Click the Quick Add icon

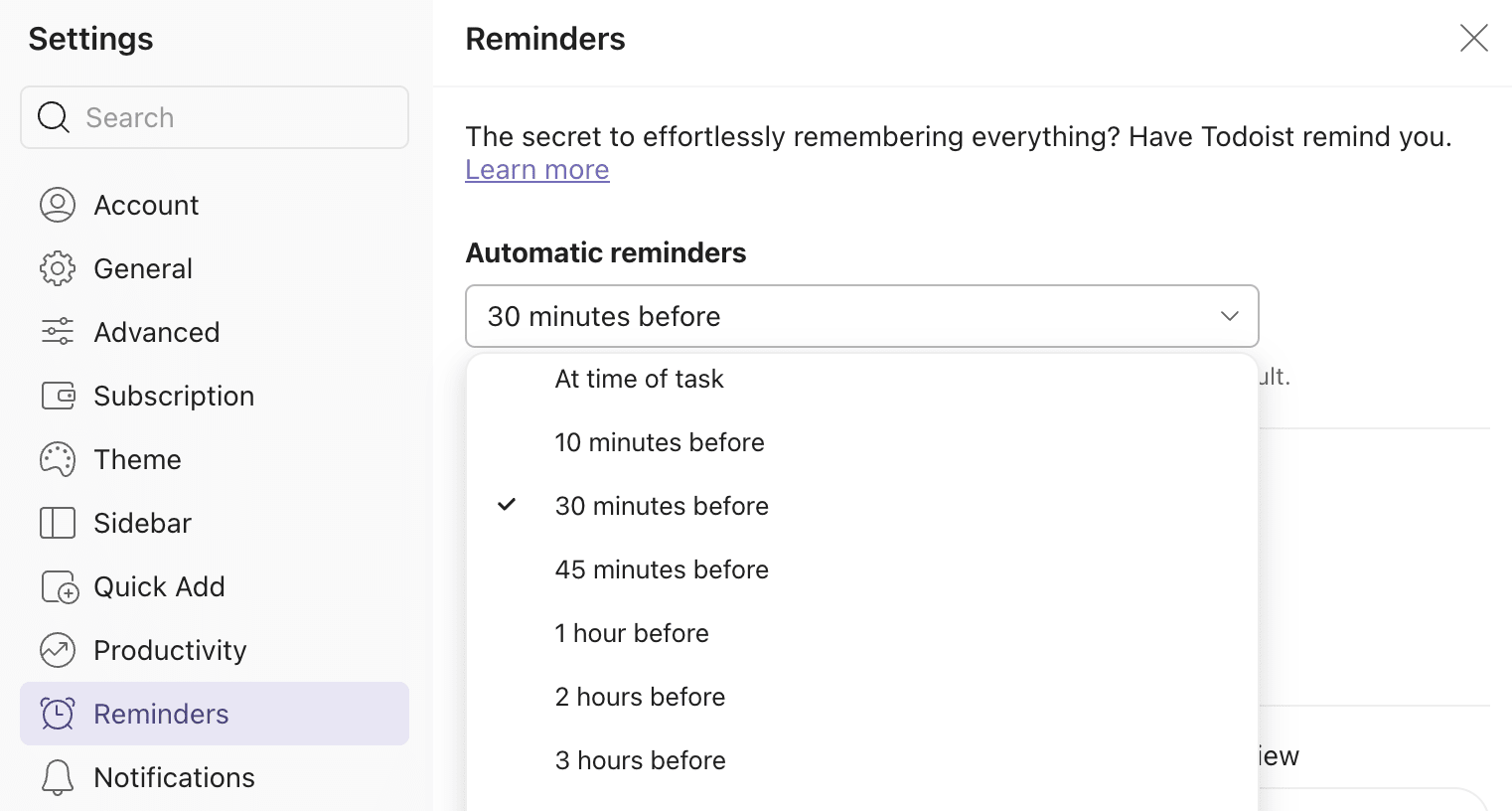tap(60, 587)
